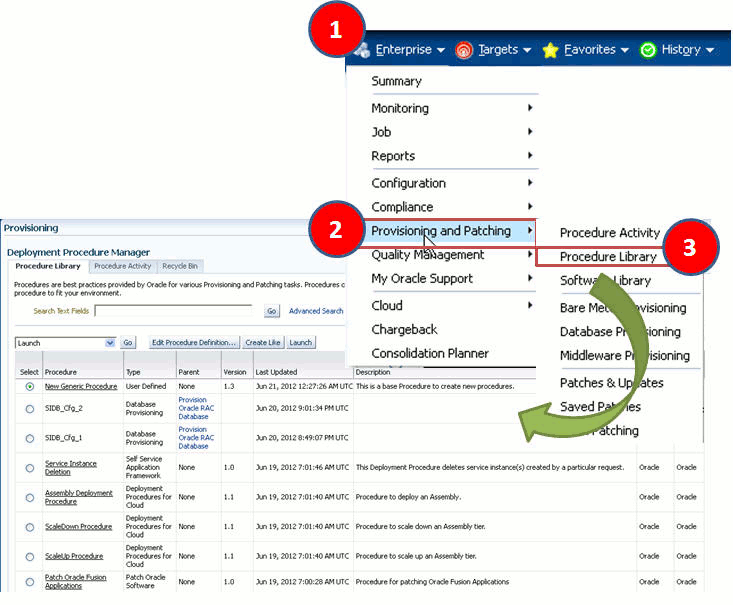Viewport: 733px width, 605px height.
Task: Open SIDB_Cfg_2 parent Provision Oracle RAC link
Action: coord(196,408)
